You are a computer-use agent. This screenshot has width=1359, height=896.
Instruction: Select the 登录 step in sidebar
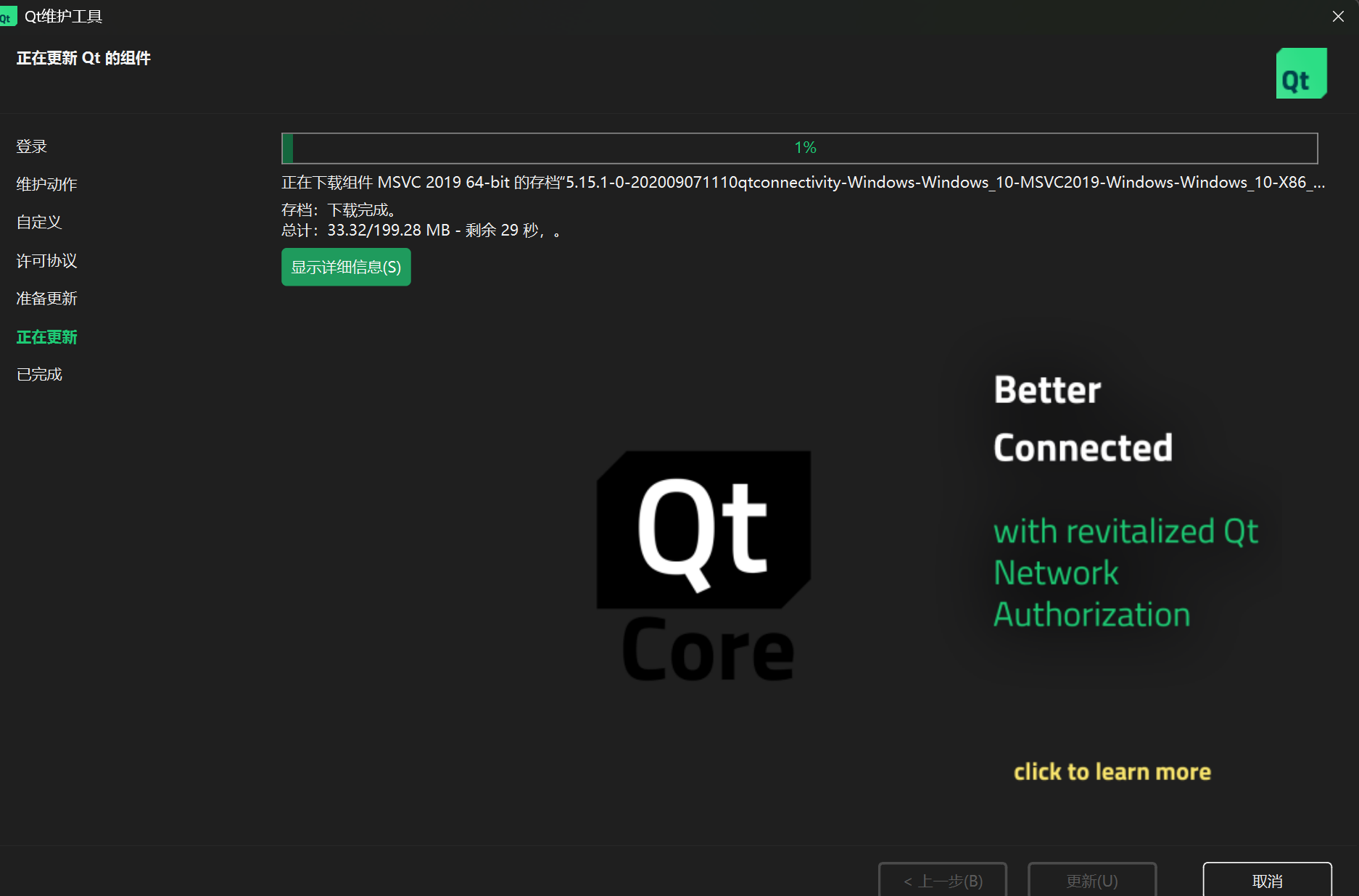coord(32,146)
